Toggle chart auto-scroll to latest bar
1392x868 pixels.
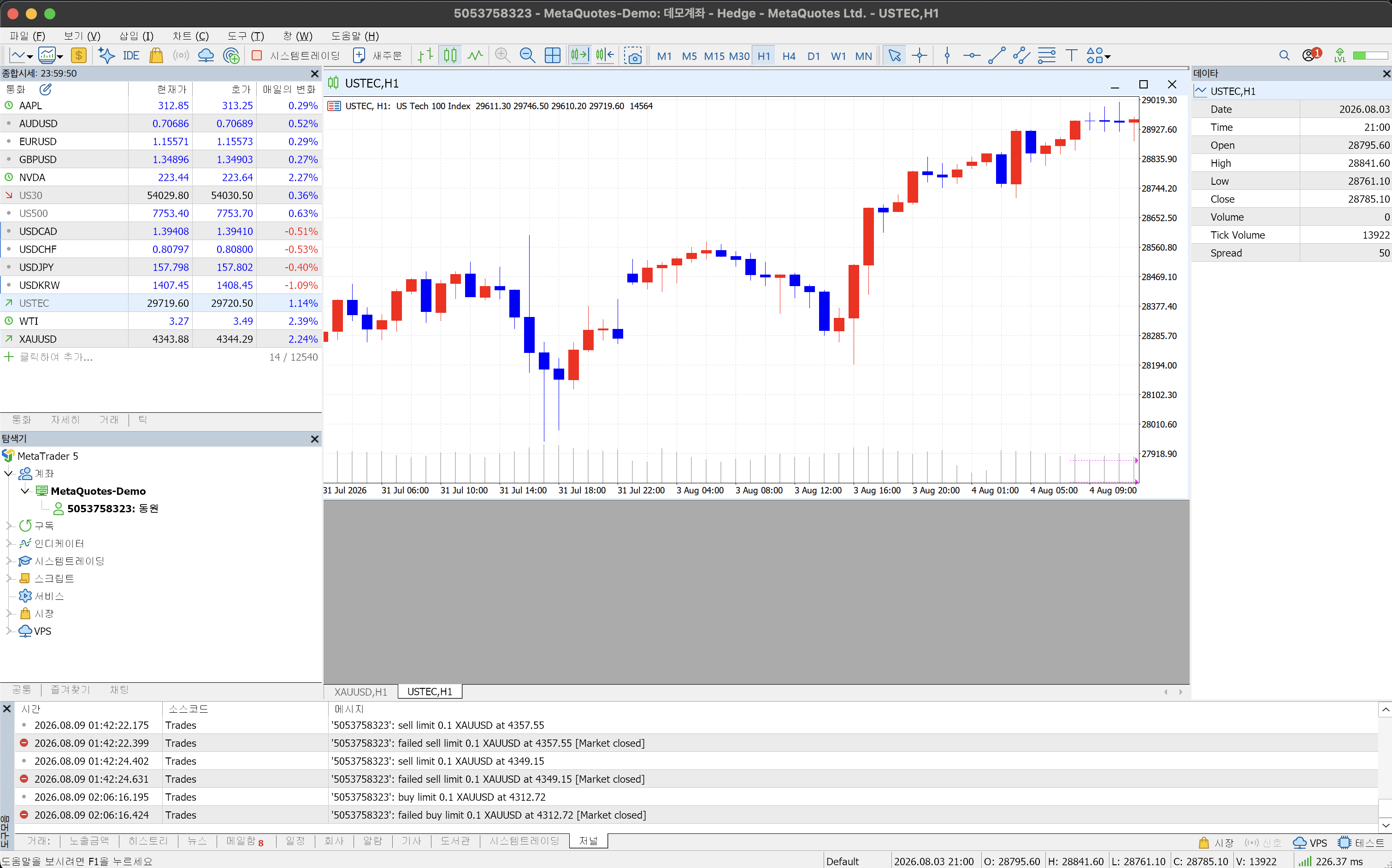pyautogui.click(x=579, y=56)
